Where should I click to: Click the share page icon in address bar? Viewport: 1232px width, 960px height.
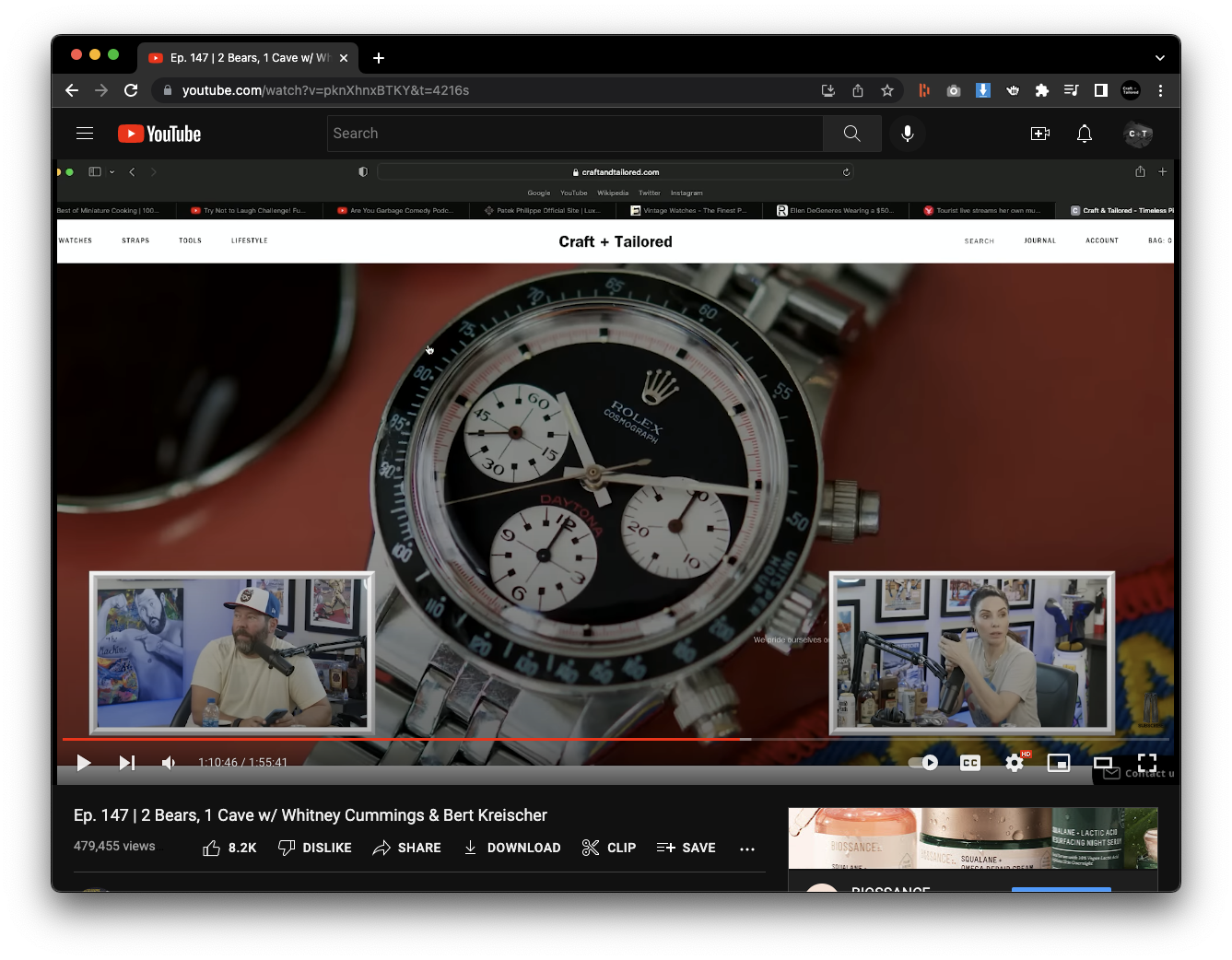858,90
